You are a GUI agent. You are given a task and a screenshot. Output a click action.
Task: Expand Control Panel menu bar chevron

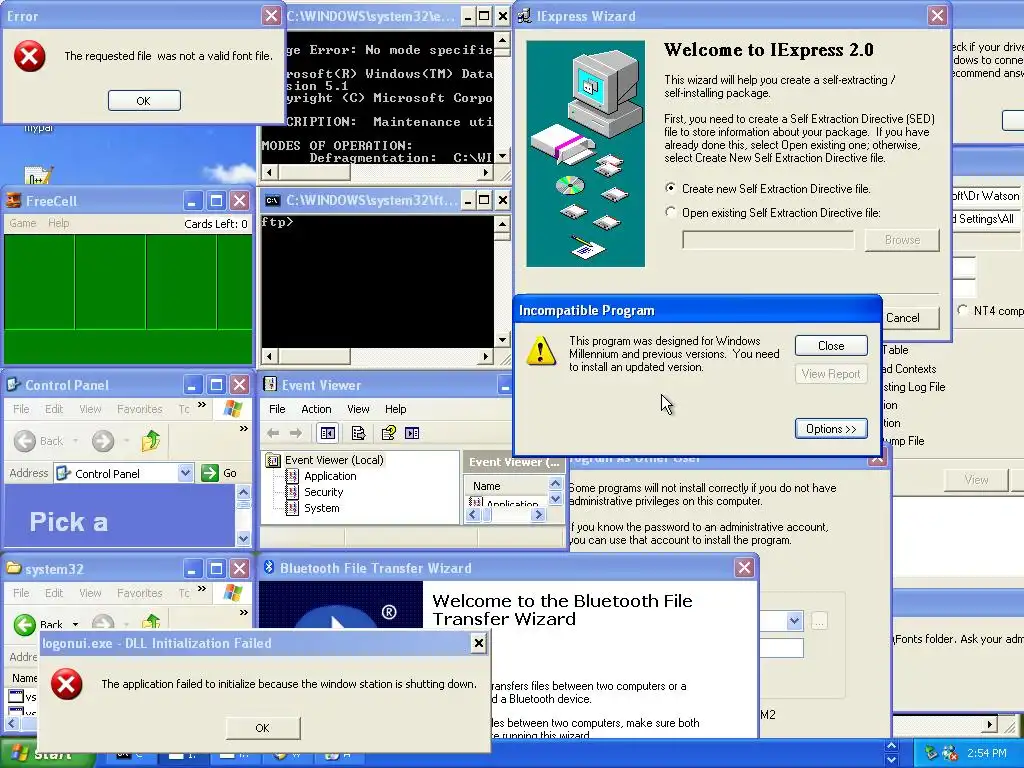(202, 405)
